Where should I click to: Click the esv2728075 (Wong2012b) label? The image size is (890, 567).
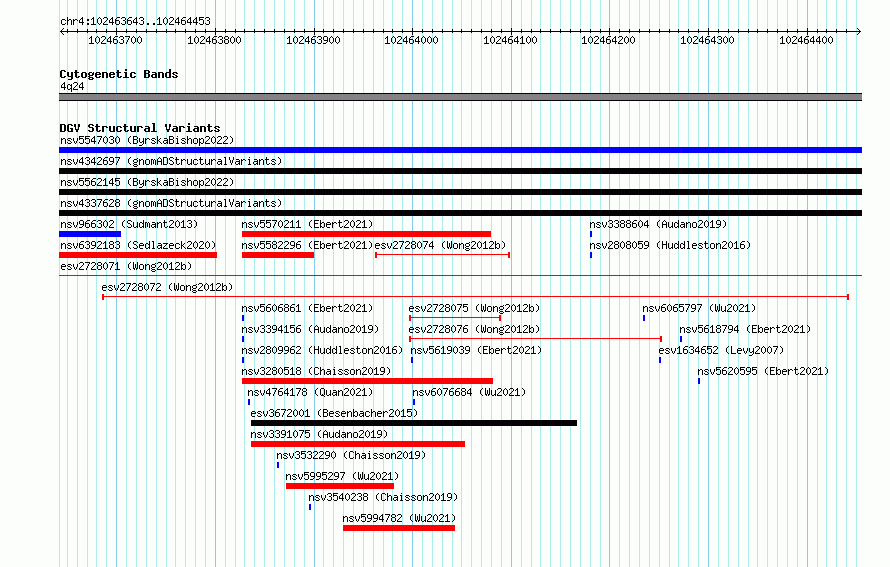(x=474, y=308)
